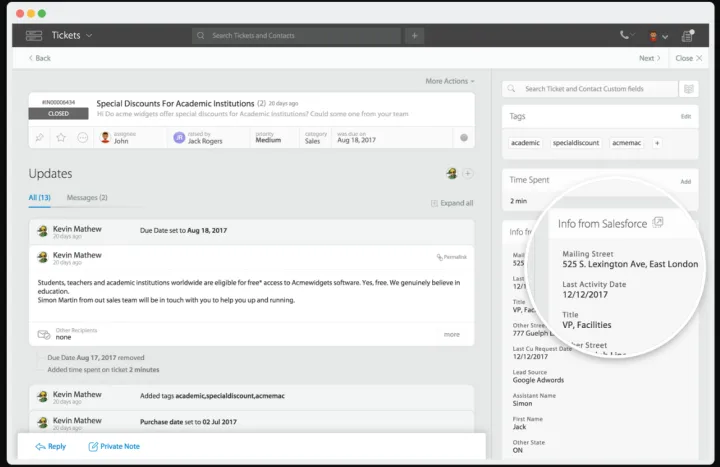Image resolution: width=720 pixels, height=467 pixels.
Task: Click follower avatar beside Updates heading
Action: (x=452, y=173)
